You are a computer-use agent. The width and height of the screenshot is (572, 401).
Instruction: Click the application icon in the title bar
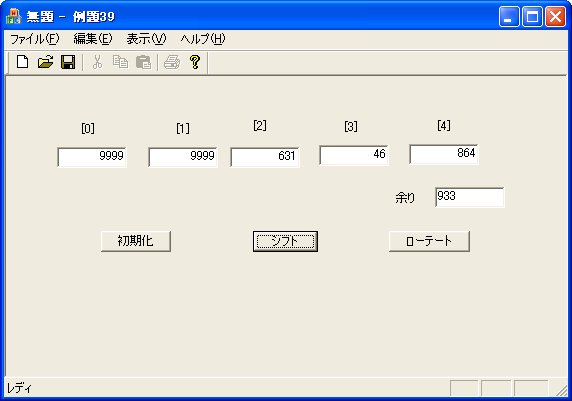13,16
